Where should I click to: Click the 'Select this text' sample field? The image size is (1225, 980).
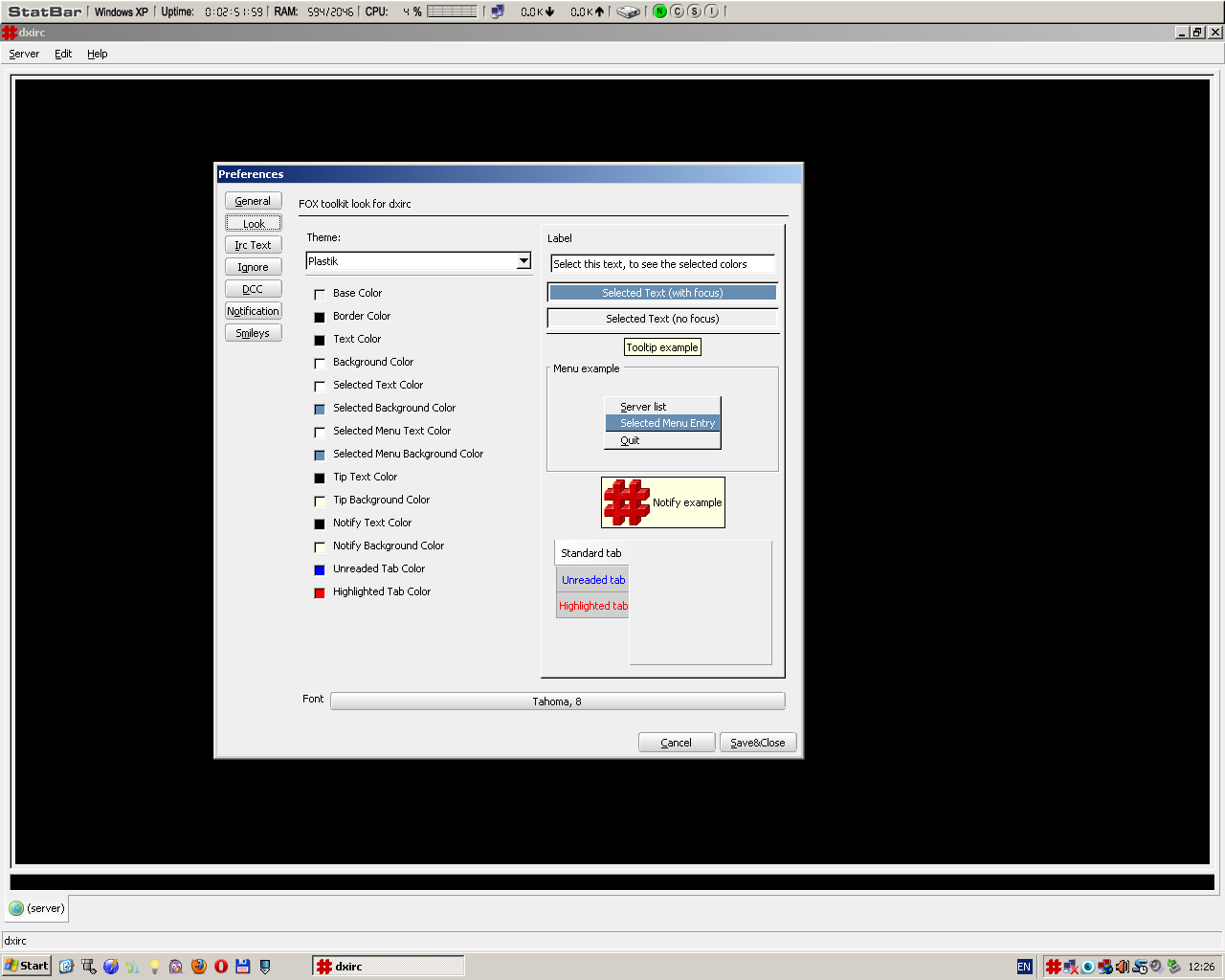(662, 264)
